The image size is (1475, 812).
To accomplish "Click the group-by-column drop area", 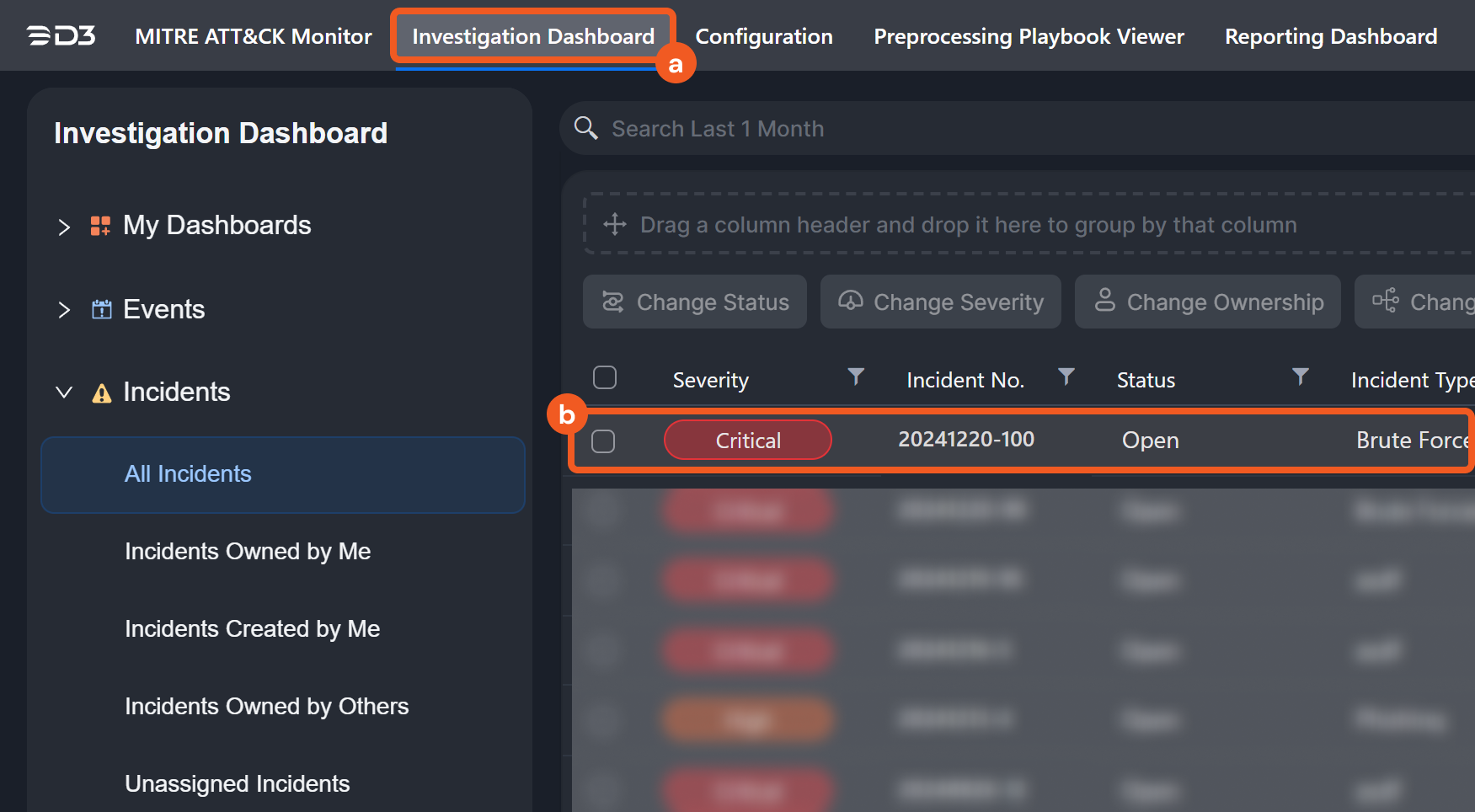I will point(1029,224).
